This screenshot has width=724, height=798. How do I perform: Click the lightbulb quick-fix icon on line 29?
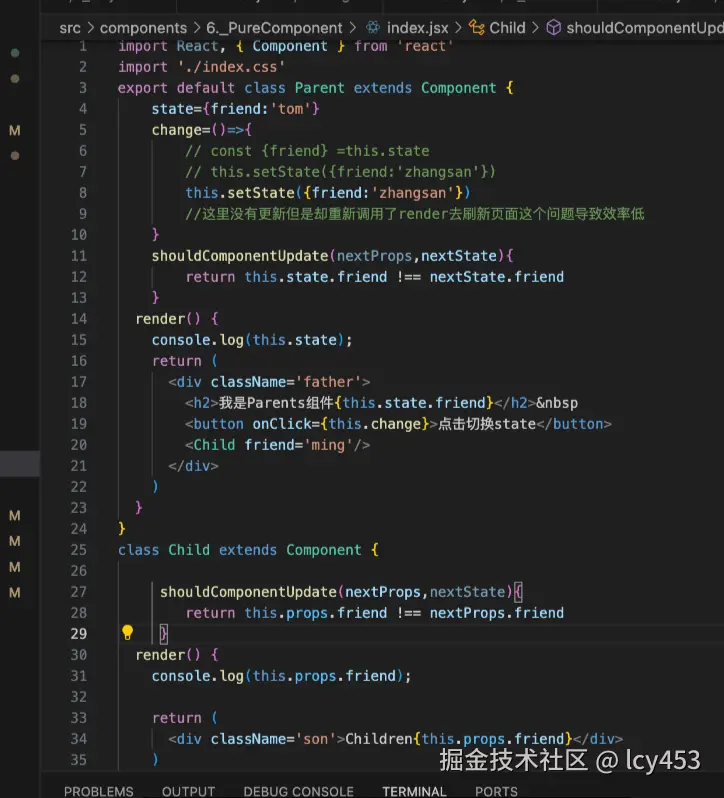coord(127,633)
